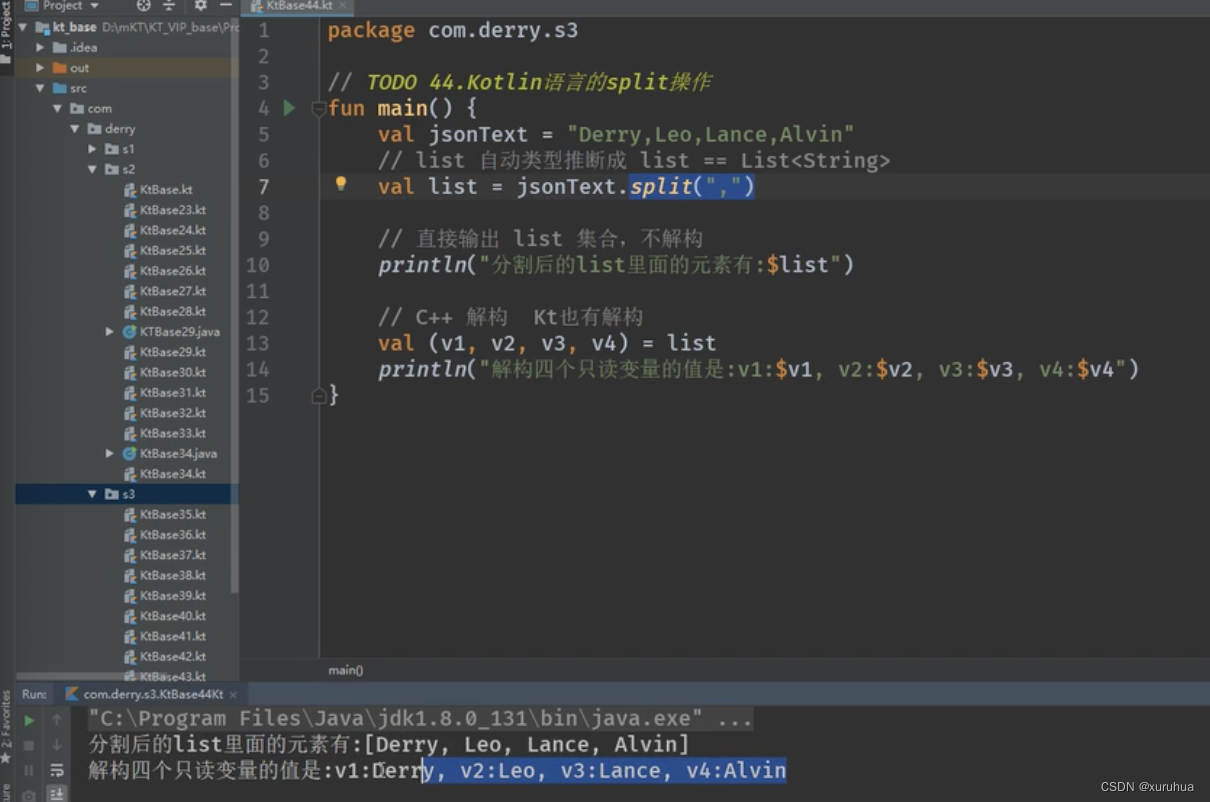Select KtBase23.kt file
The width and height of the screenshot is (1210, 802).
pos(165,210)
